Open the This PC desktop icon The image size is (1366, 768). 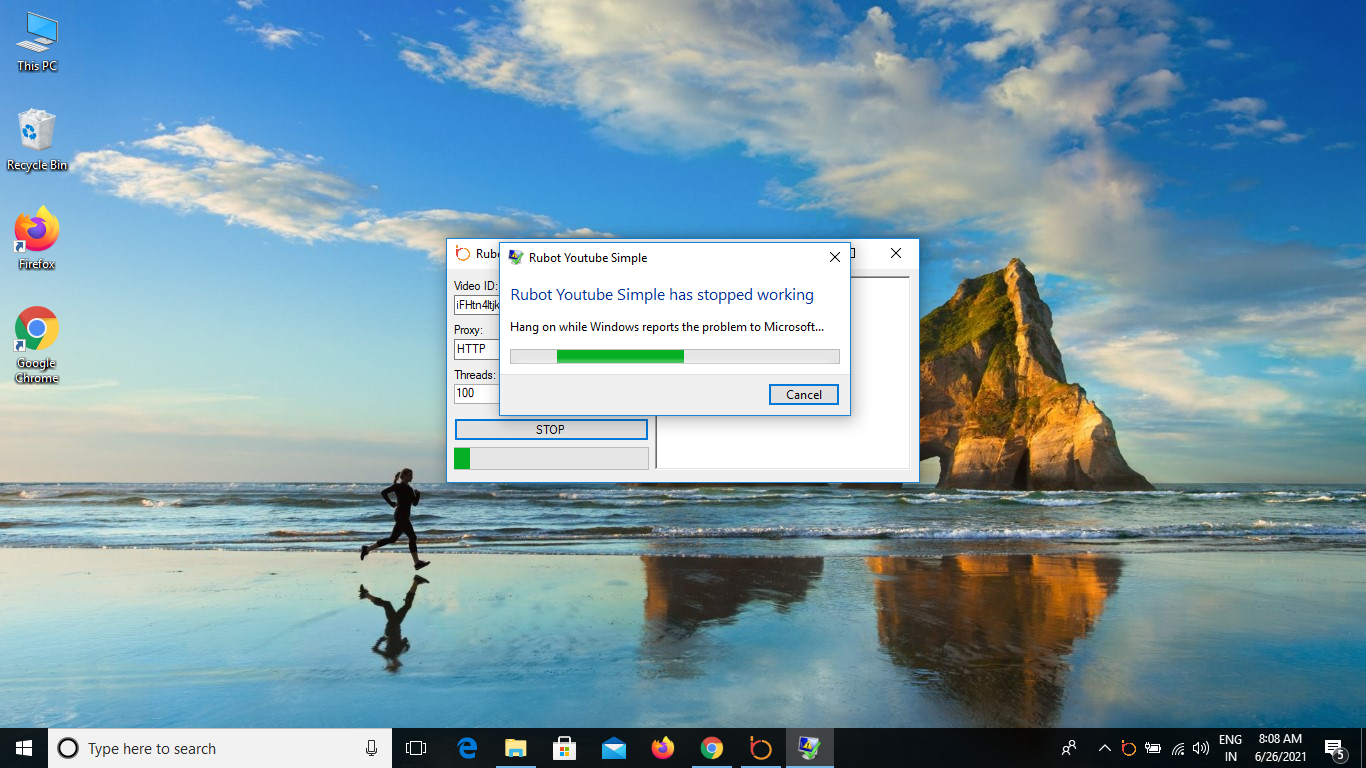tap(37, 42)
